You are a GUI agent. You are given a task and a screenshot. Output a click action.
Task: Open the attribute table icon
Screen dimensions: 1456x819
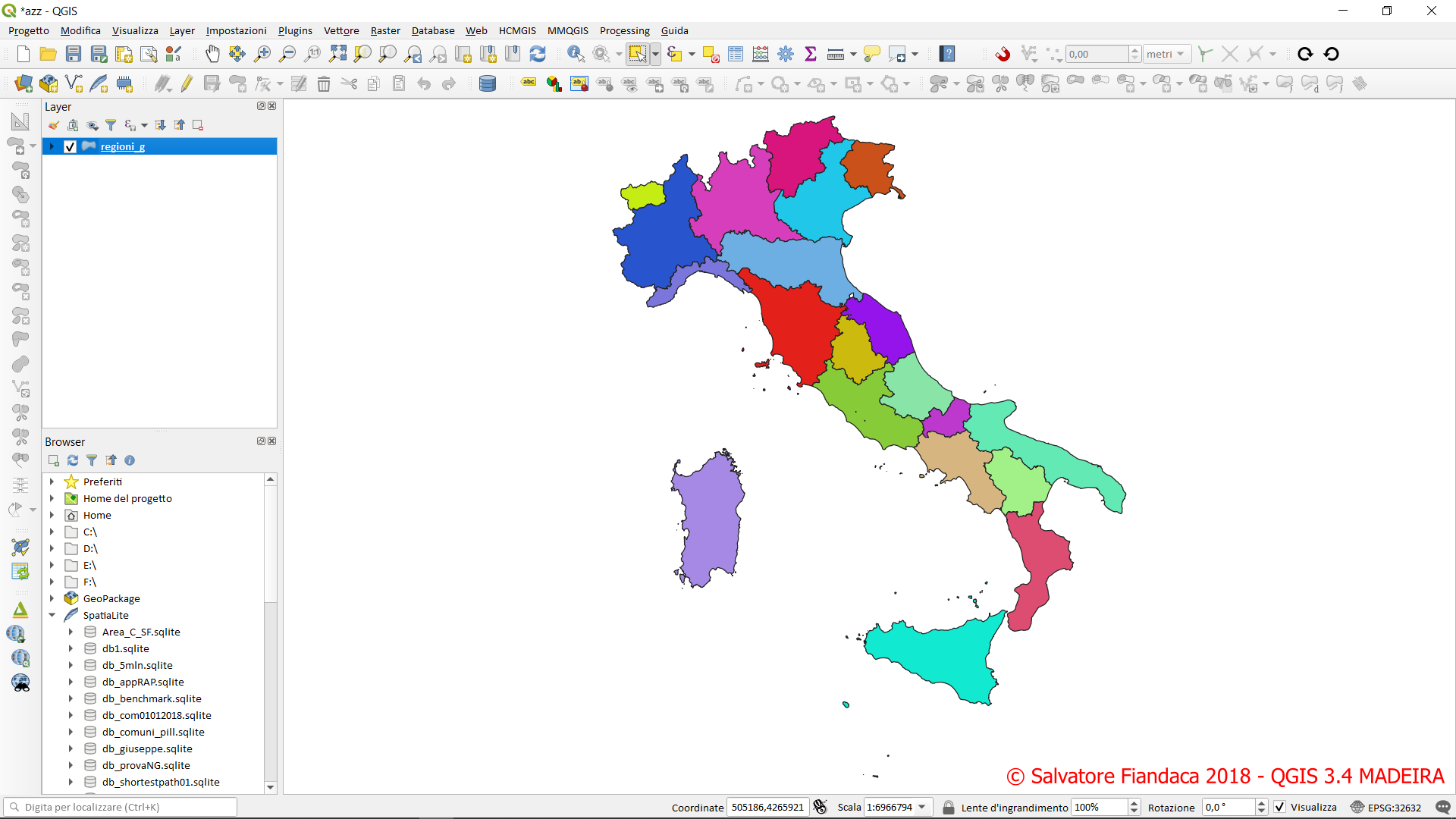coord(735,54)
